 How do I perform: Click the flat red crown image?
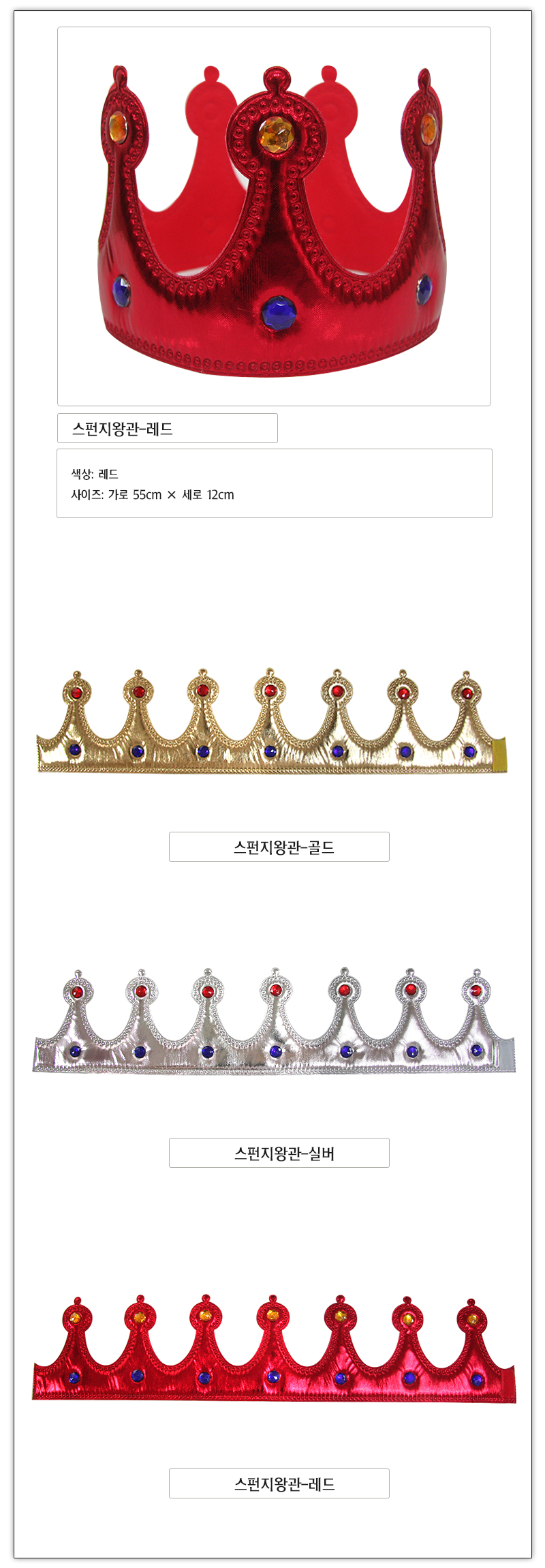[274, 1348]
